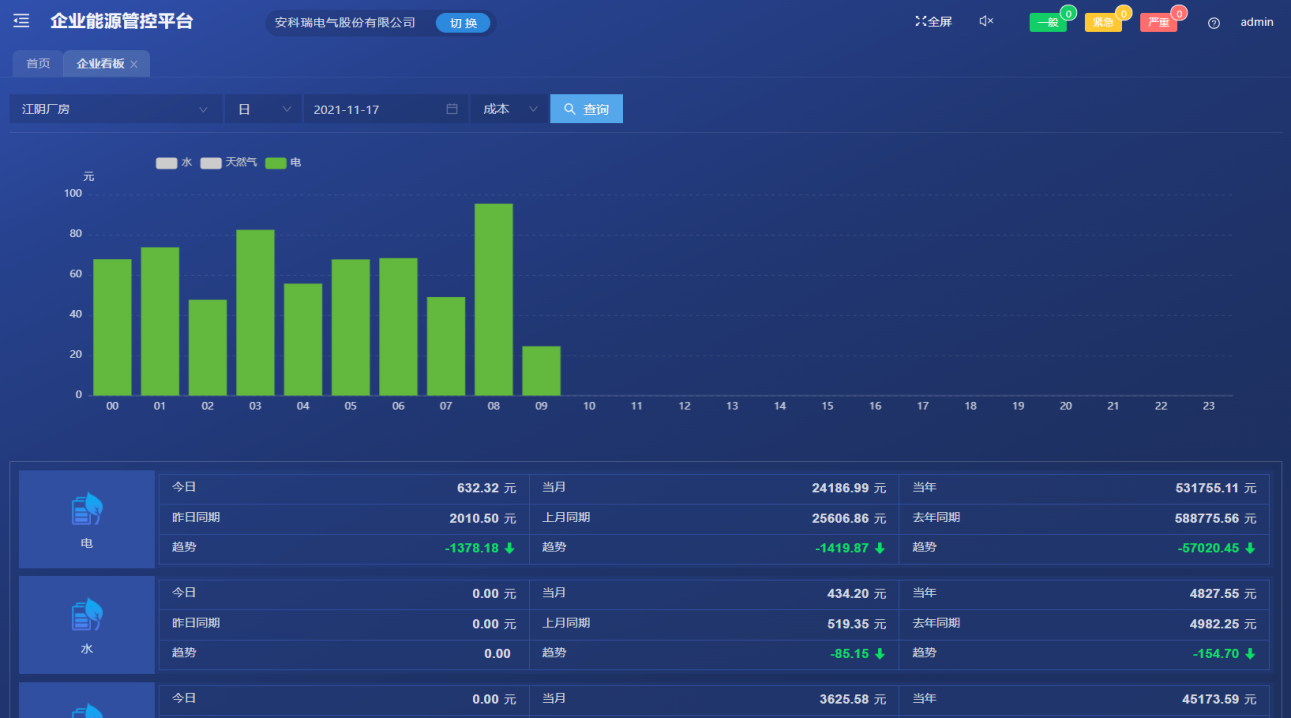
Task: Click the muted speaker icon
Action: 985,20
